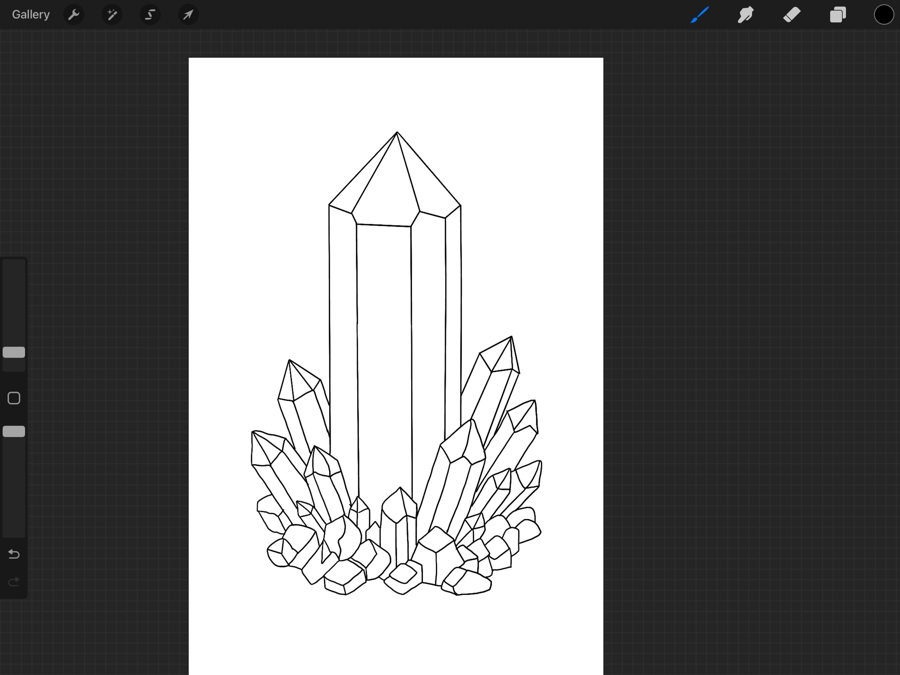Open the Actions wrench menu
This screenshot has width=900, height=675.
(74, 15)
